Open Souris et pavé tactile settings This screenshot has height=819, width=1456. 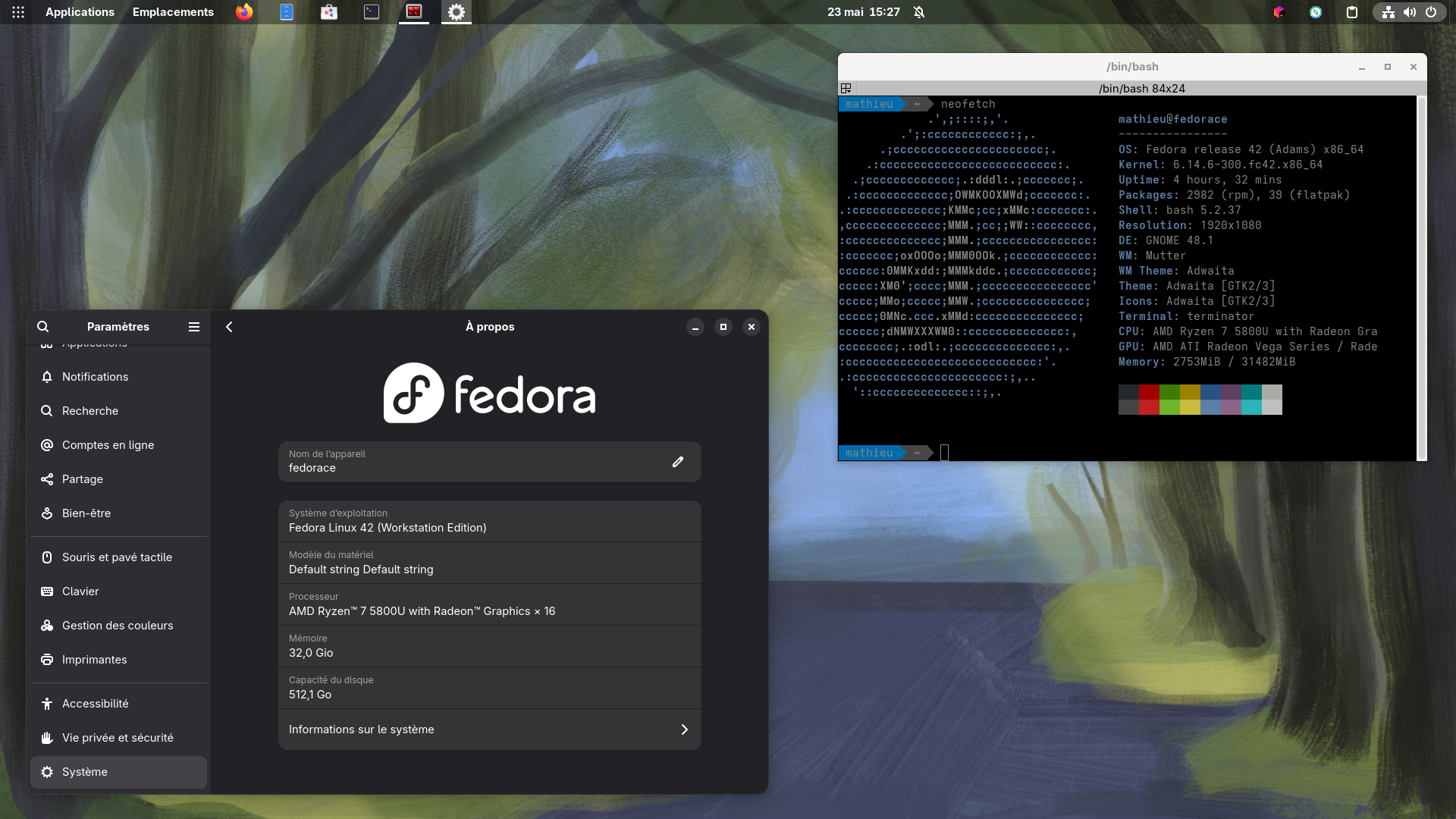[118, 557]
